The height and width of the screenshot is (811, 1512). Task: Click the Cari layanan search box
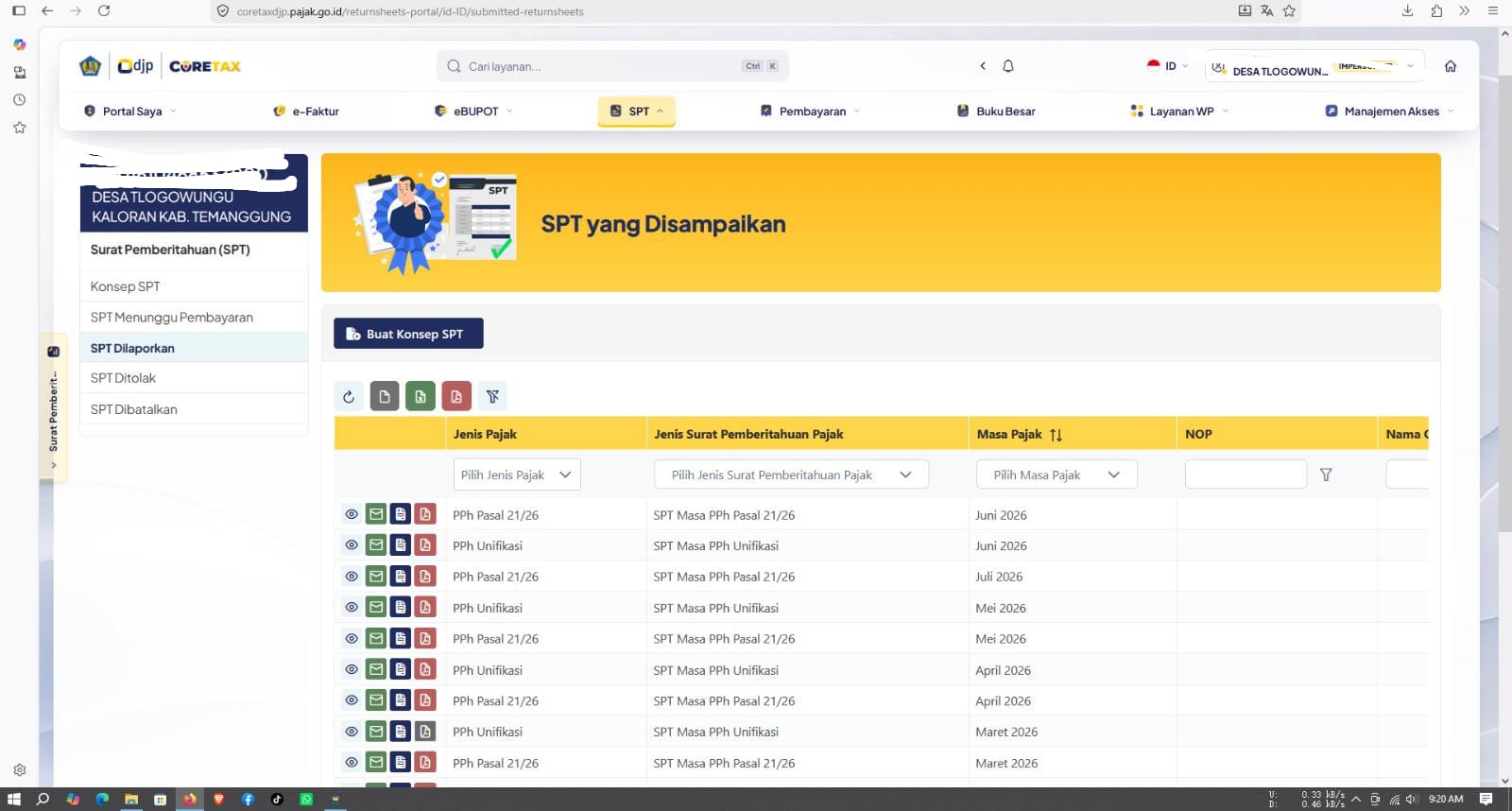click(x=612, y=66)
